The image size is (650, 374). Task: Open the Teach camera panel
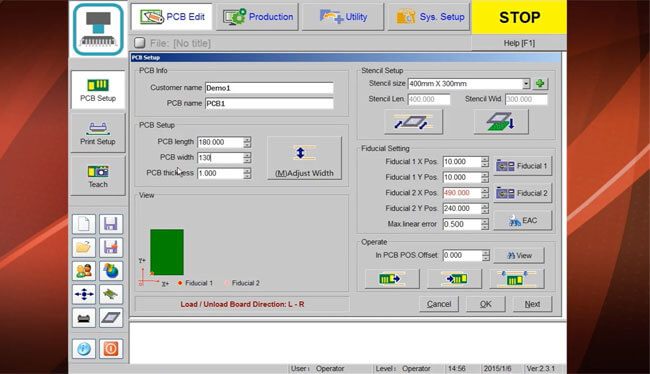click(98, 176)
